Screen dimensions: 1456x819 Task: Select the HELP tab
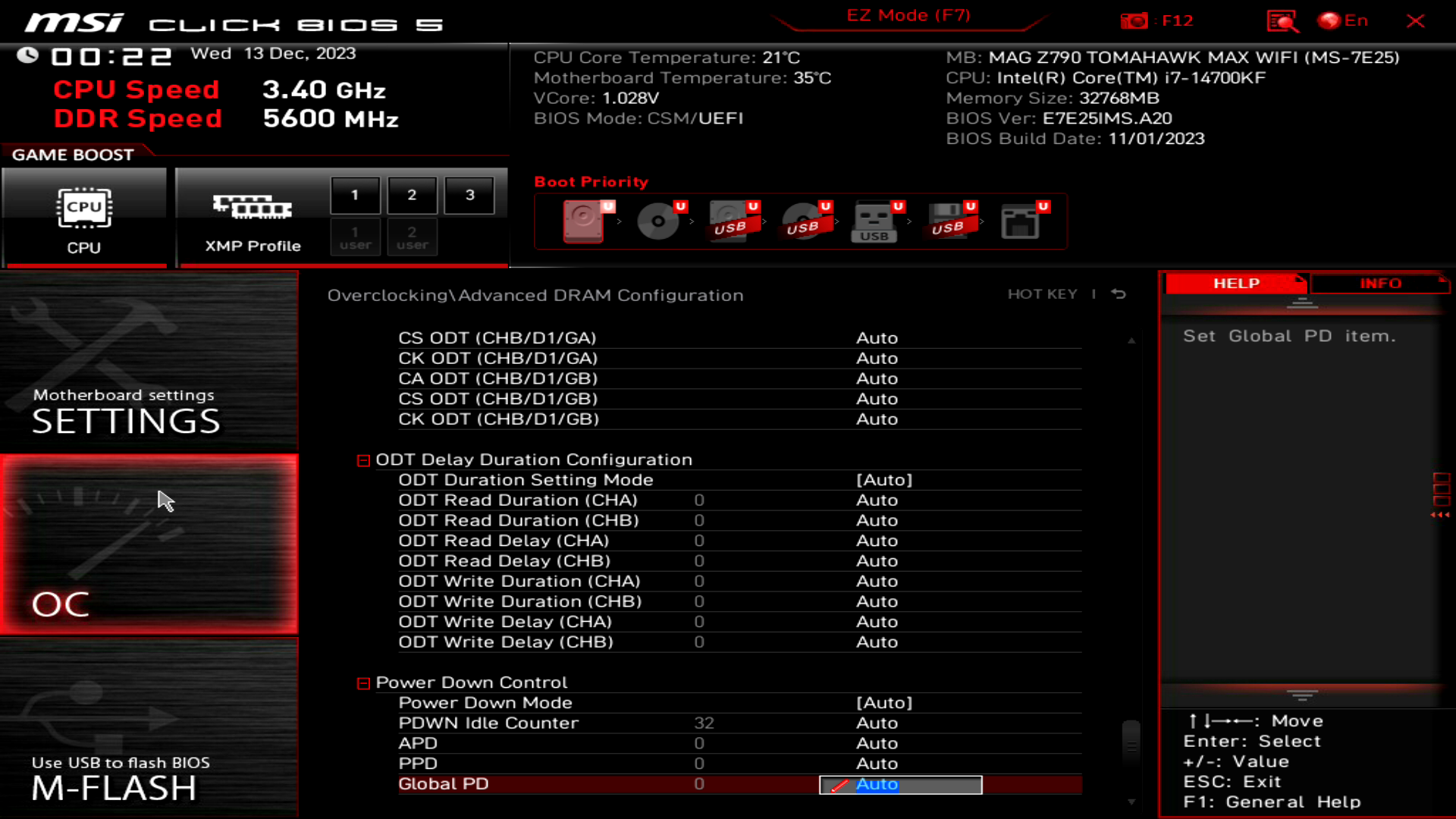coord(1235,283)
